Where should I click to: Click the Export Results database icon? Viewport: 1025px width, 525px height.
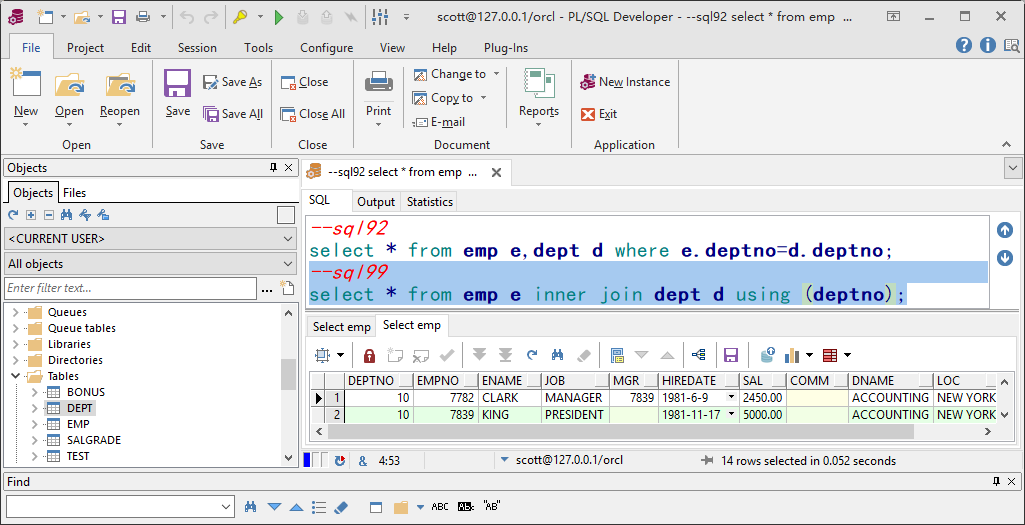[767, 355]
